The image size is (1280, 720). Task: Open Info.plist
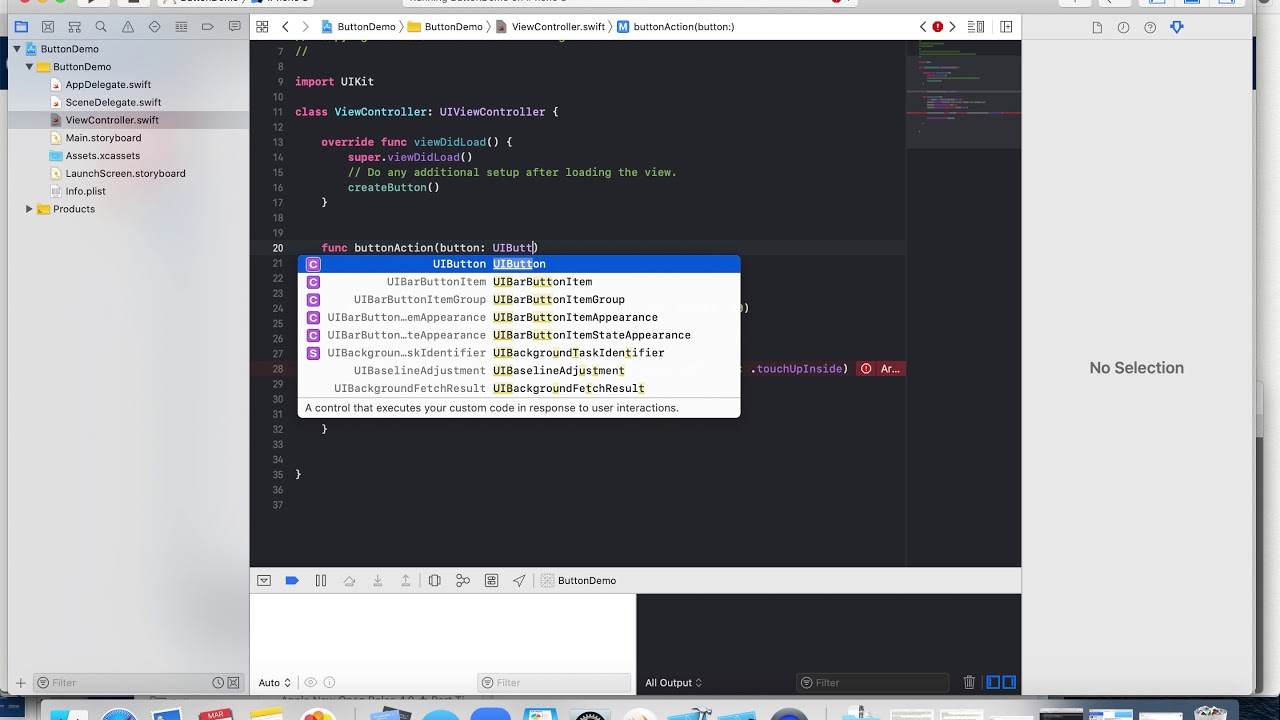(85, 191)
